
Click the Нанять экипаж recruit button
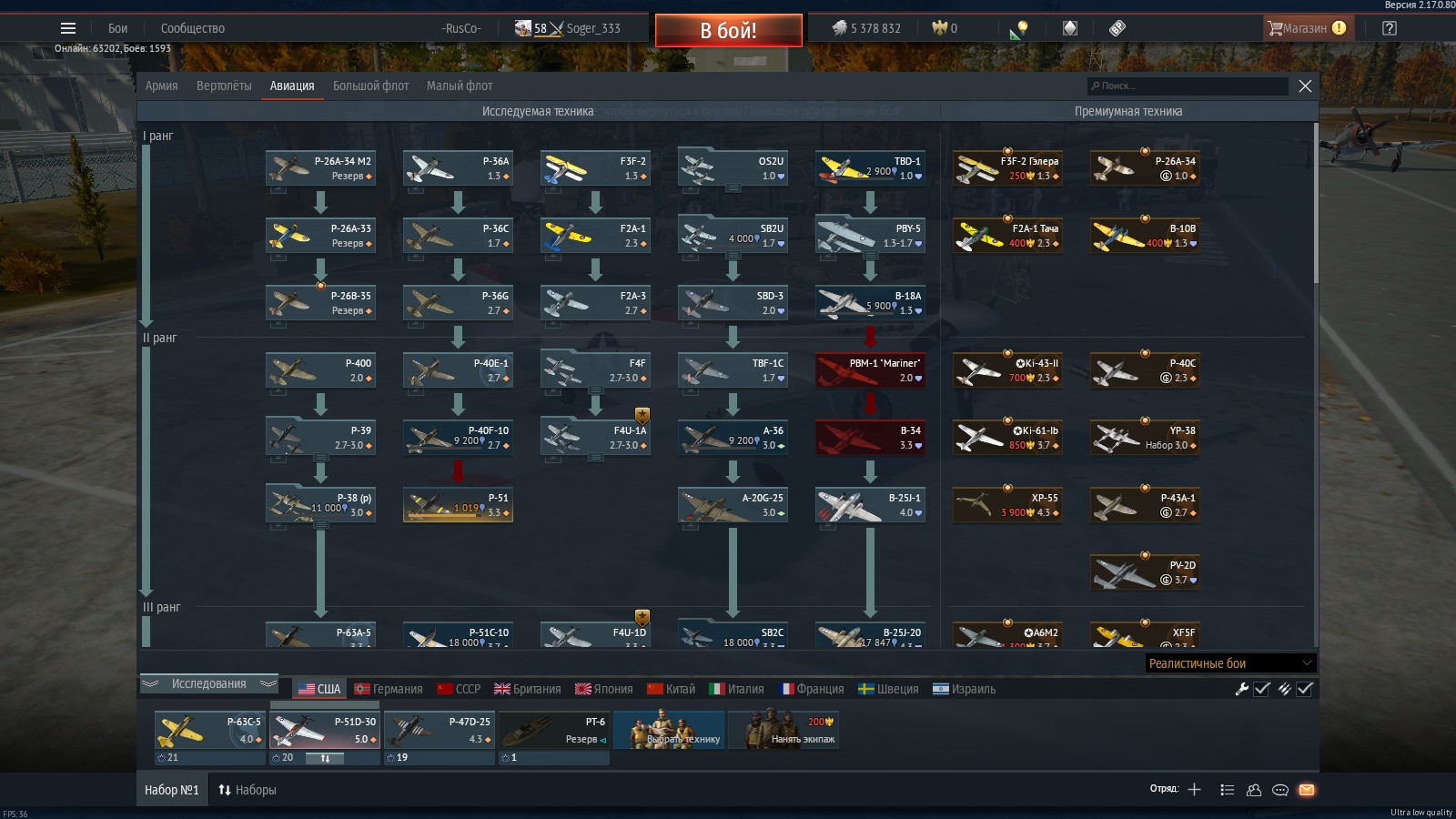[783, 730]
